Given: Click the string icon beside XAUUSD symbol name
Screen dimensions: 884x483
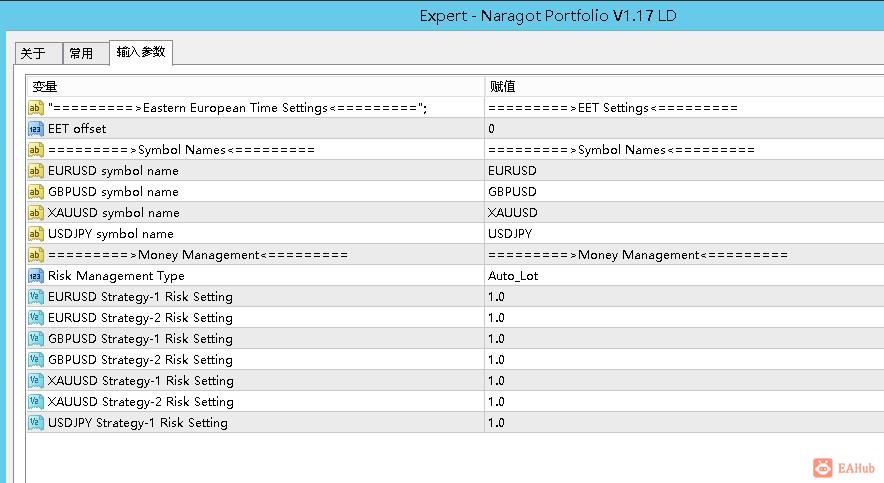Looking at the screenshot, I should click(36, 213).
